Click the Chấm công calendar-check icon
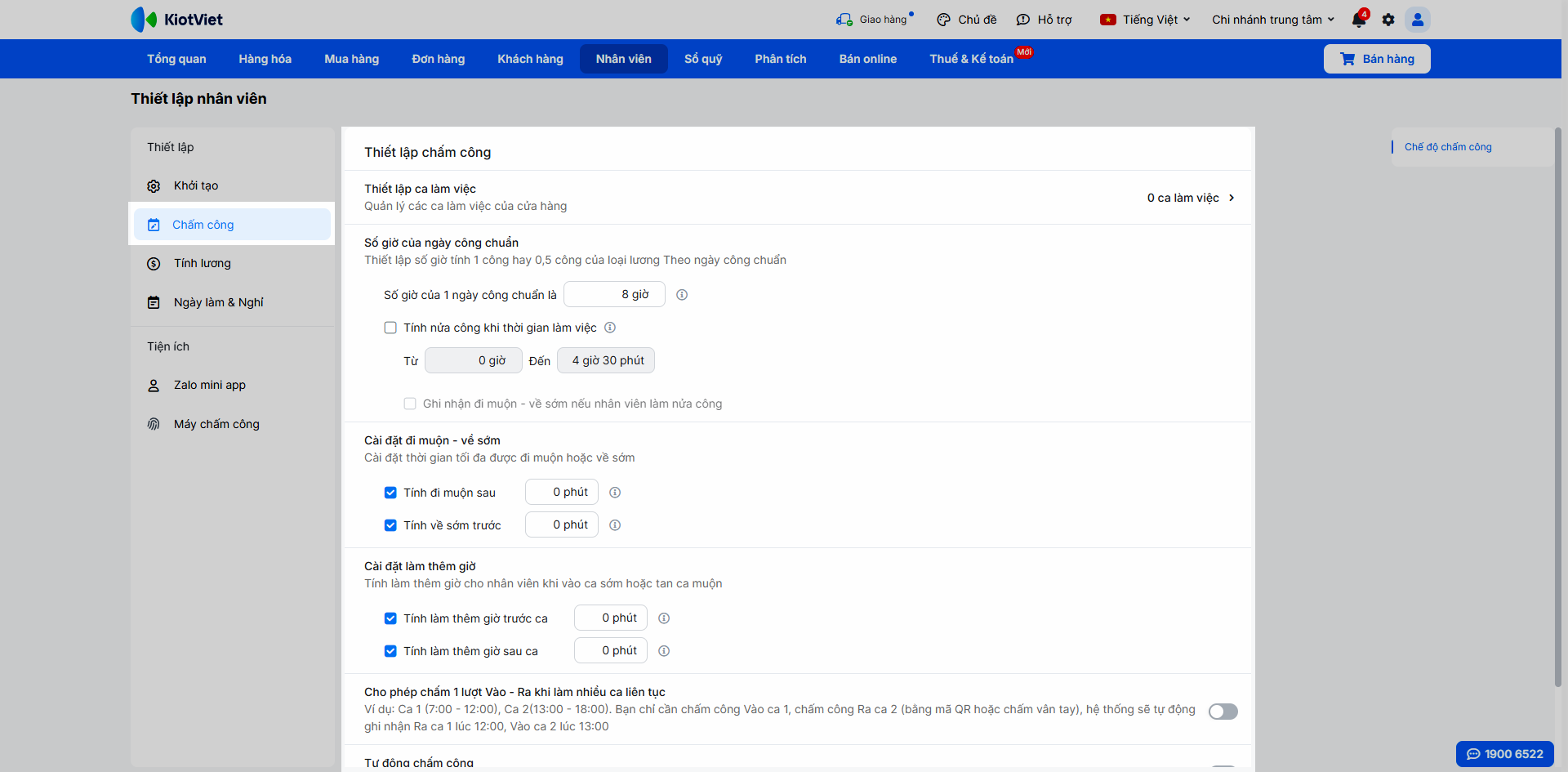Screen dimensions: 1568x772 (154, 225)
